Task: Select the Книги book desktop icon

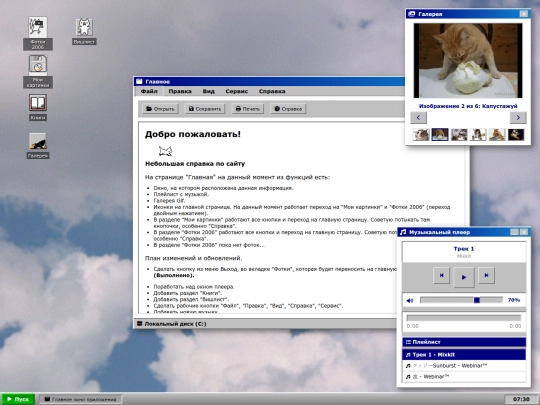Action: (38, 107)
